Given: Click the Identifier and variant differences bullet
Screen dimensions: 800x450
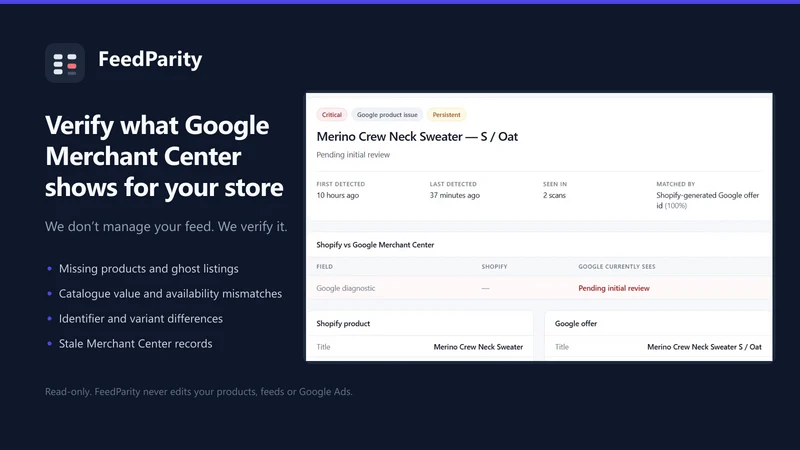Looking at the screenshot, I should click(x=141, y=319).
